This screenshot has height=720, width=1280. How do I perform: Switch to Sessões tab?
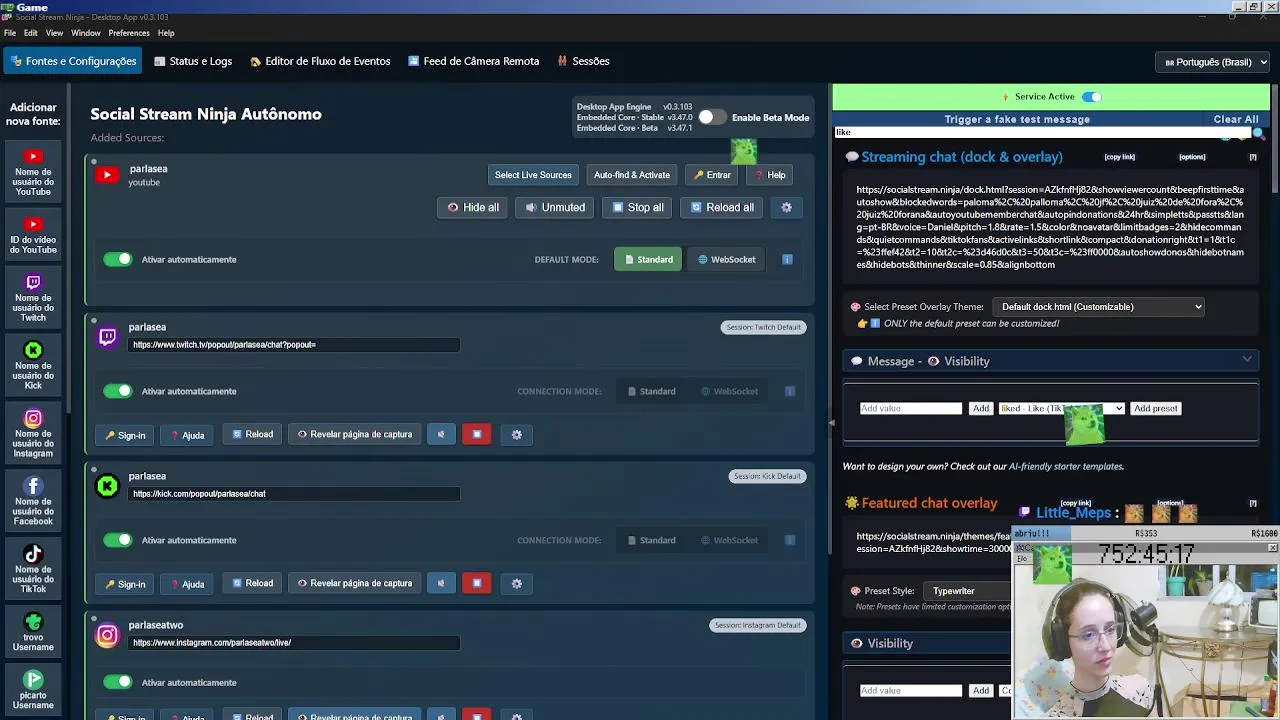583,61
